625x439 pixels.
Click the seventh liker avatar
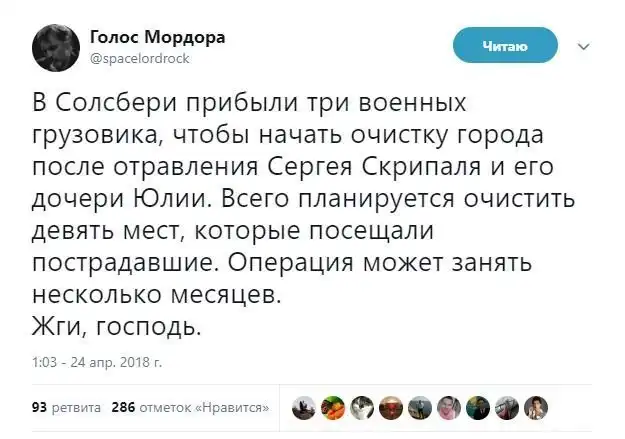pos(478,407)
